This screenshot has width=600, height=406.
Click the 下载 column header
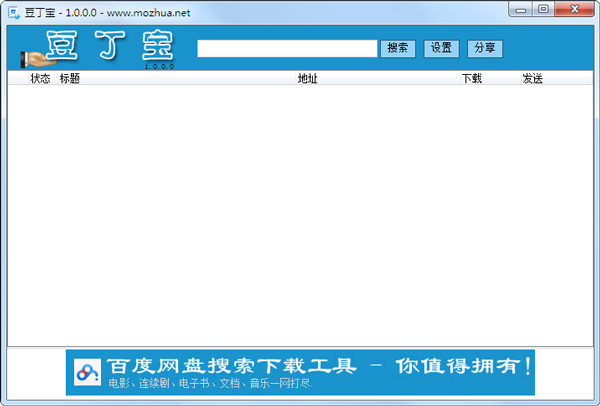coord(471,78)
